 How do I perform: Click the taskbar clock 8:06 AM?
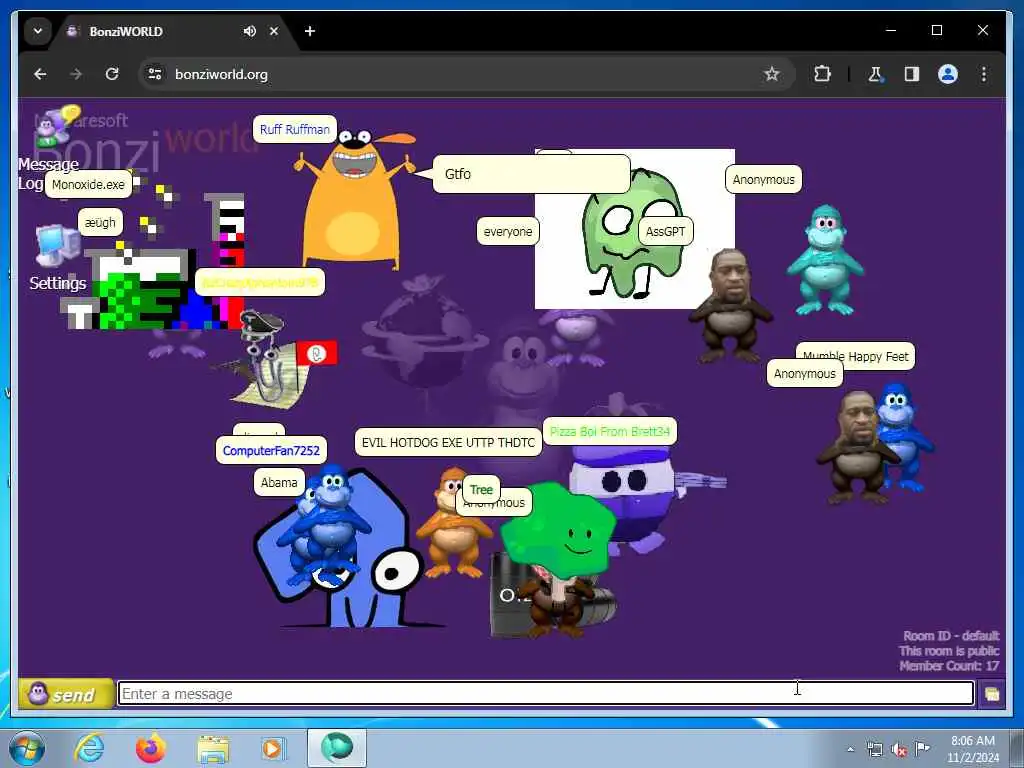pyautogui.click(x=973, y=749)
